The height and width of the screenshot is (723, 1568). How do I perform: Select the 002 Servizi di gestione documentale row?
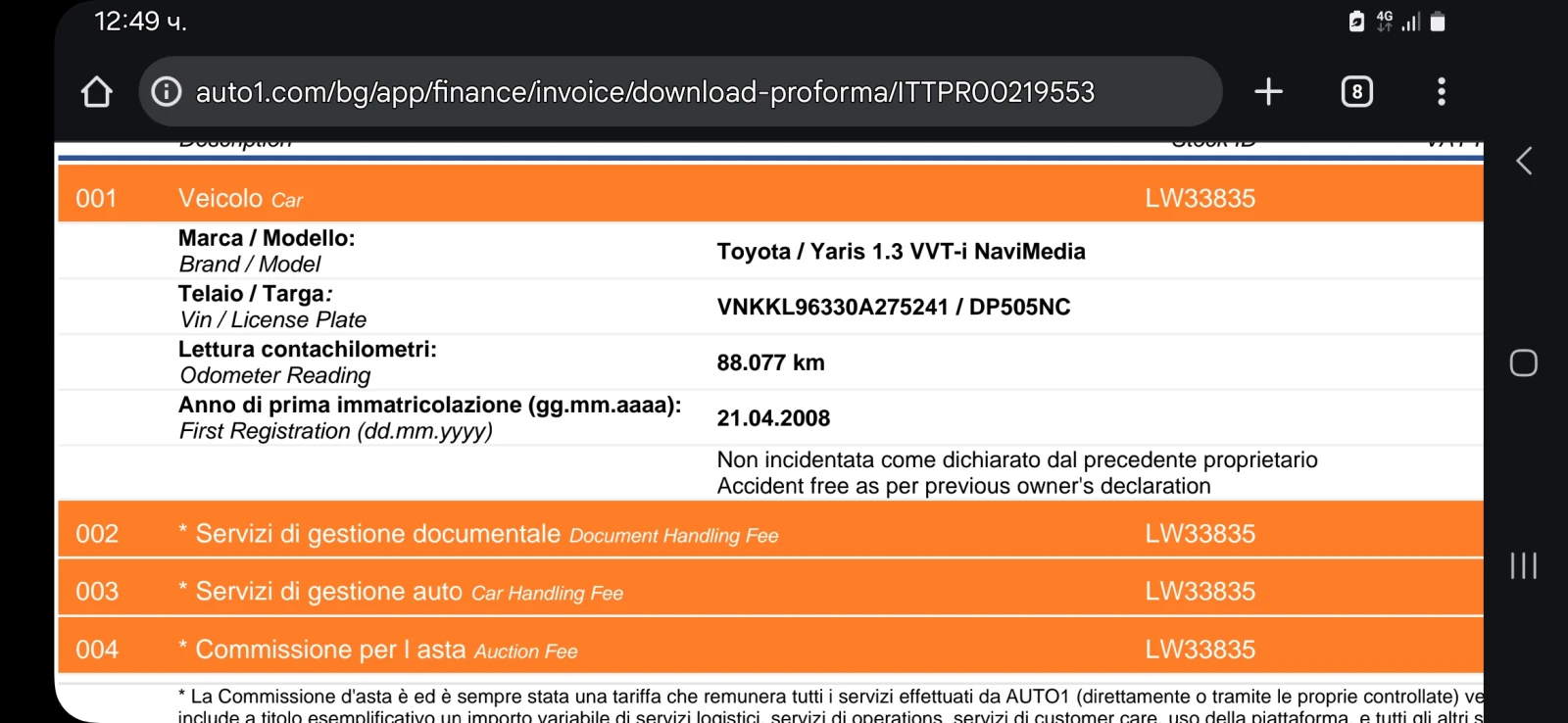(770, 530)
